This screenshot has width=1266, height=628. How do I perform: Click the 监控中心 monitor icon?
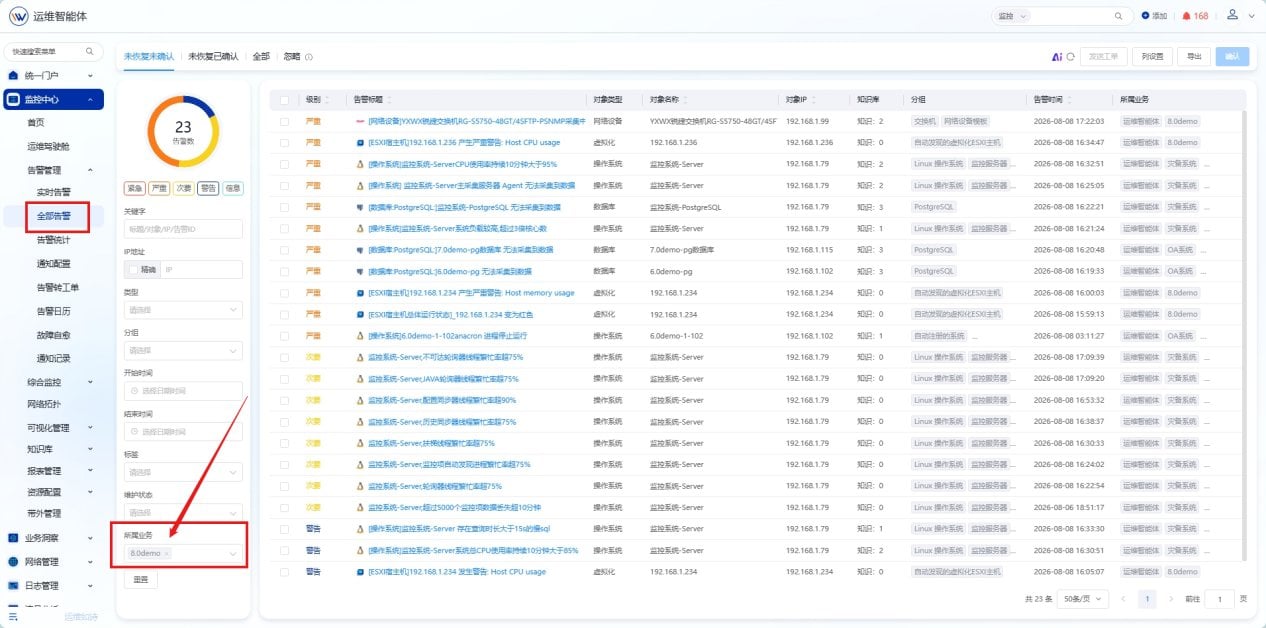pos(13,99)
